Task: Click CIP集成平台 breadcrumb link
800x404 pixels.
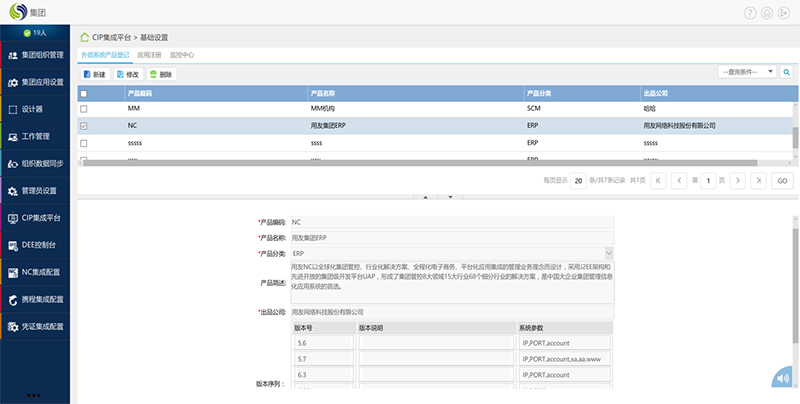Action: [x=111, y=37]
